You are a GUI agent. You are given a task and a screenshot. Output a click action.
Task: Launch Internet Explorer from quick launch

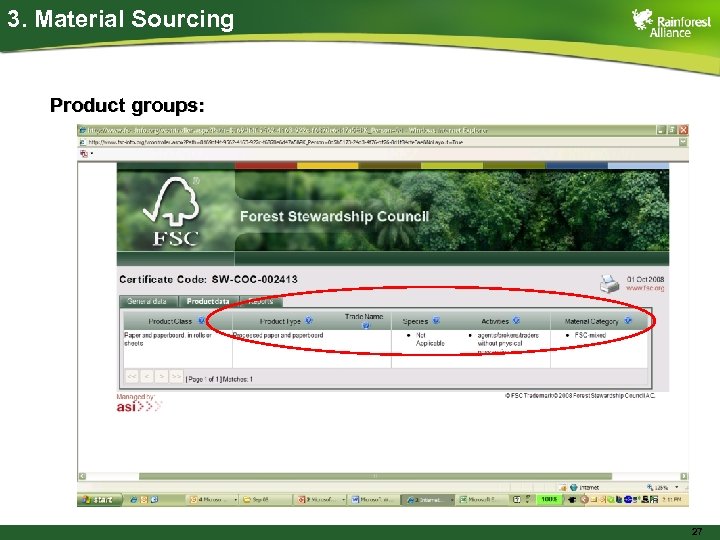click(x=133, y=500)
